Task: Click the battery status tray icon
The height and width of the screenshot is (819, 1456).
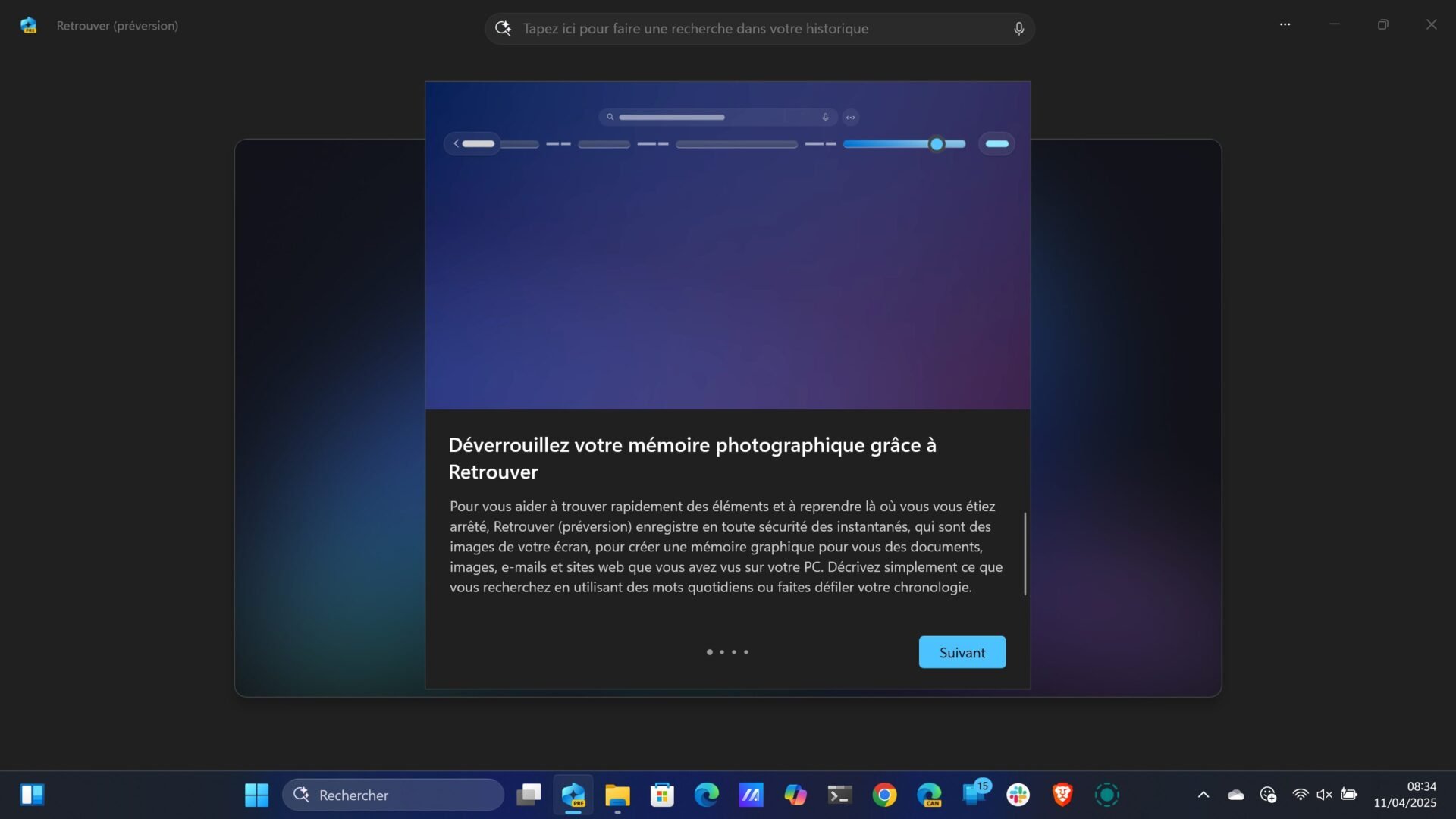Action: coord(1349,795)
